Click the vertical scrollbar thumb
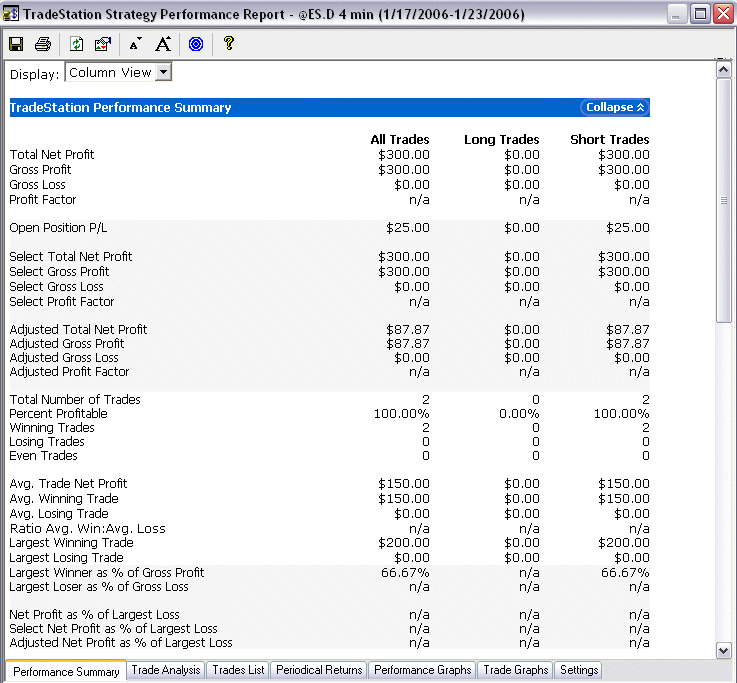Image resolution: width=737 pixels, height=683 pixels. point(723,201)
